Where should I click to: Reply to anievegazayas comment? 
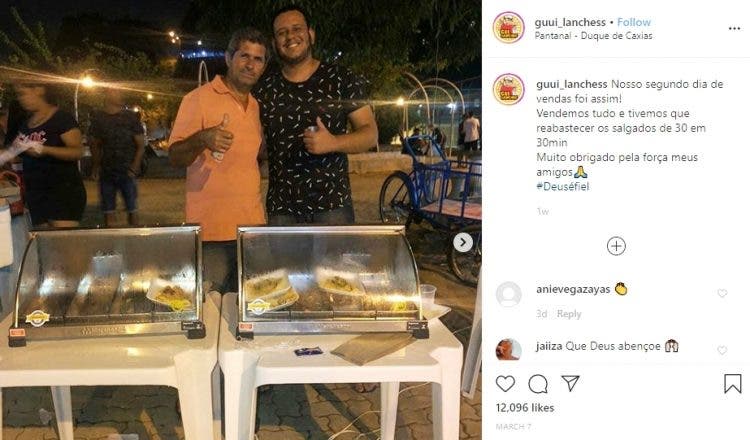569,314
